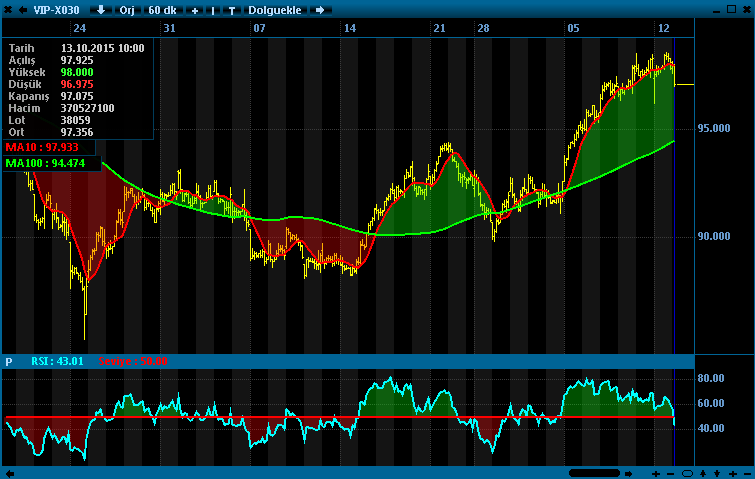Image resolution: width=755 pixels, height=479 pixels.
Task: Click the Kapanış value 97.075
Action: (x=77, y=96)
